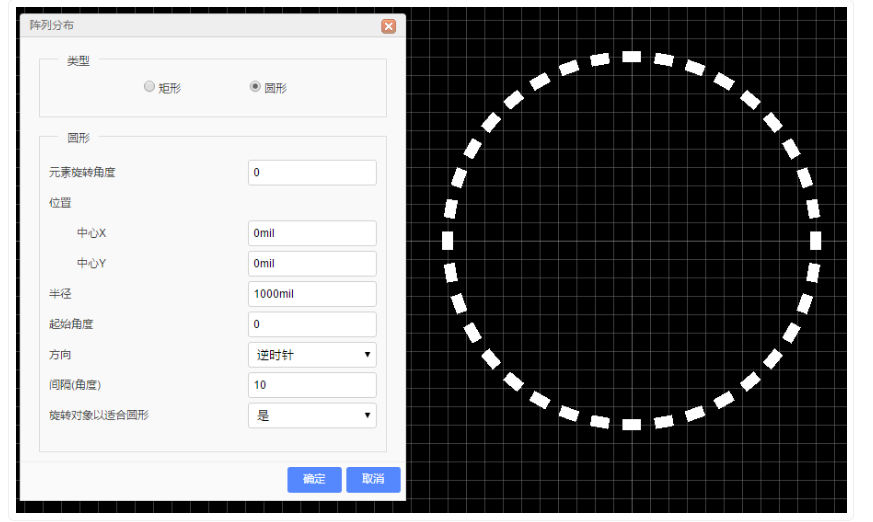Click the 半径 field showing 1000mil
Screen dimensions: 873x522
click(x=312, y=294)
